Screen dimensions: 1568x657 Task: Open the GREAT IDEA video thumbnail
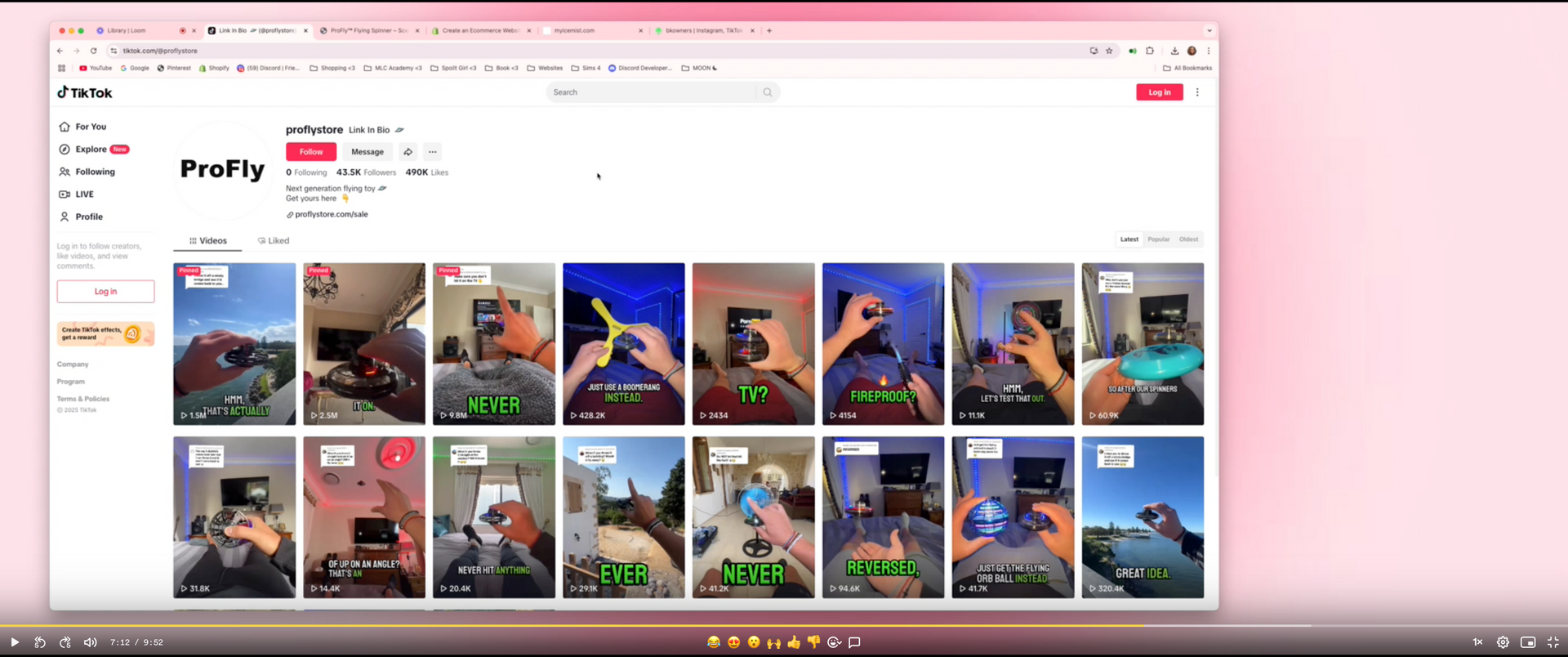pos(1143,517)
